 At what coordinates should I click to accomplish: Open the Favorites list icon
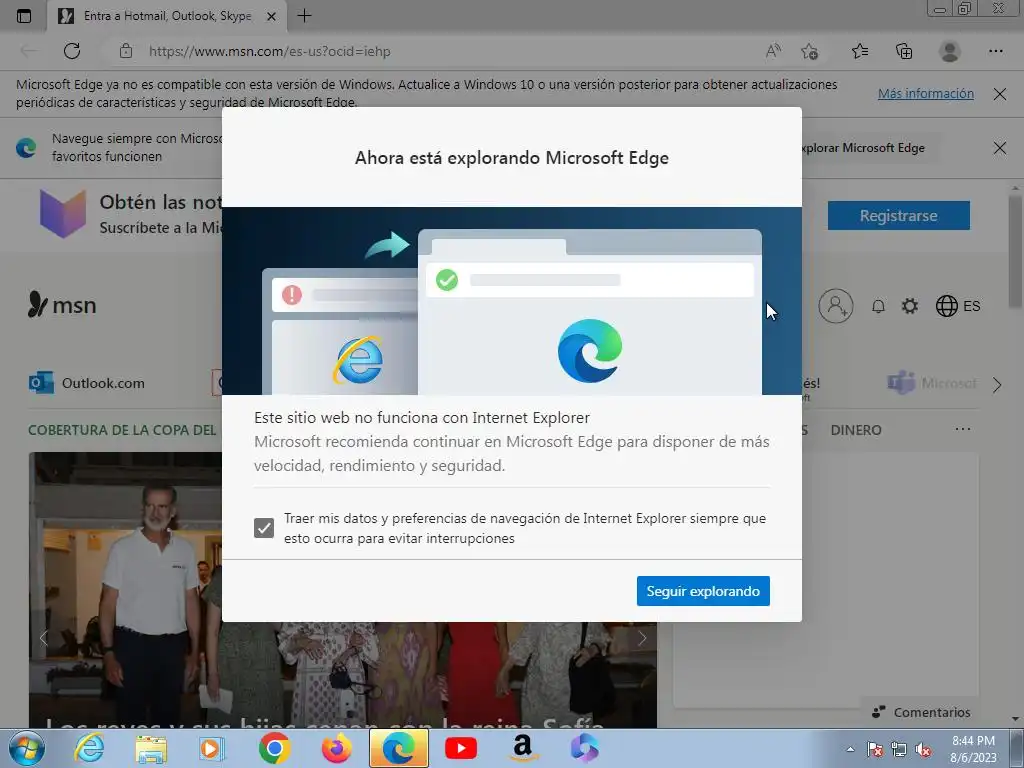(860, 51)
